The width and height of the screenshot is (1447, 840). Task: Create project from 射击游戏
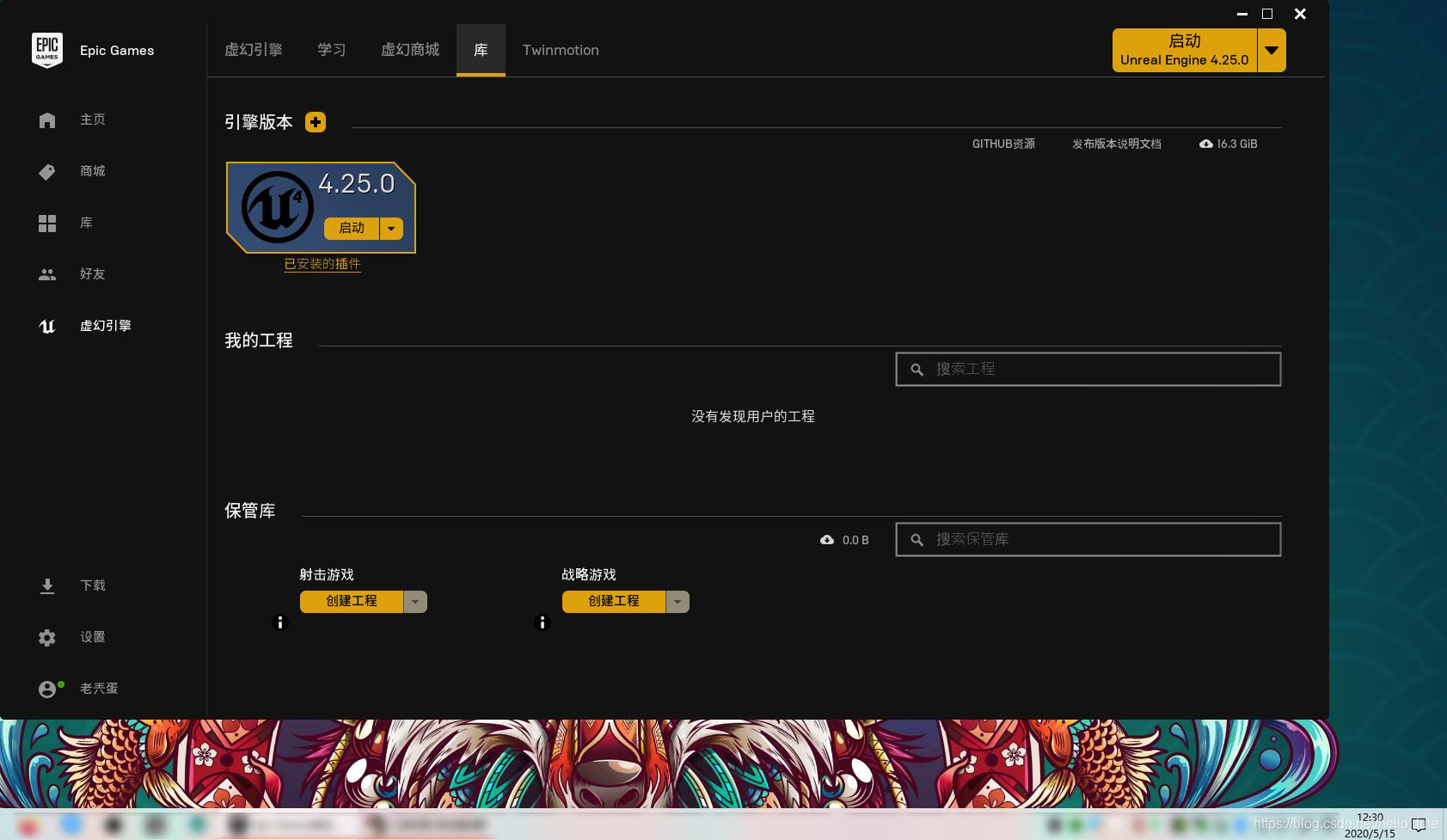point(351,601)
